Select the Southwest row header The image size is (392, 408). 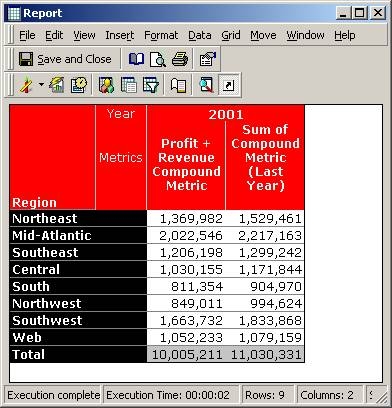[78, 320]
